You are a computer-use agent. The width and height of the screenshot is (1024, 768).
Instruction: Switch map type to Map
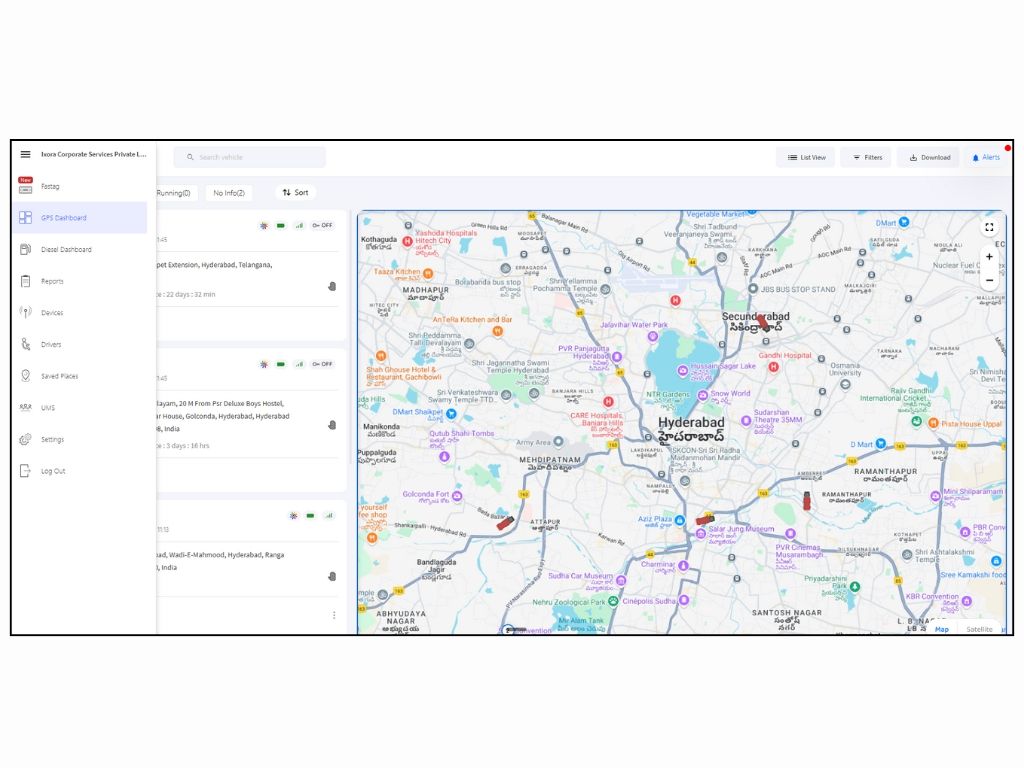(941, 630)
